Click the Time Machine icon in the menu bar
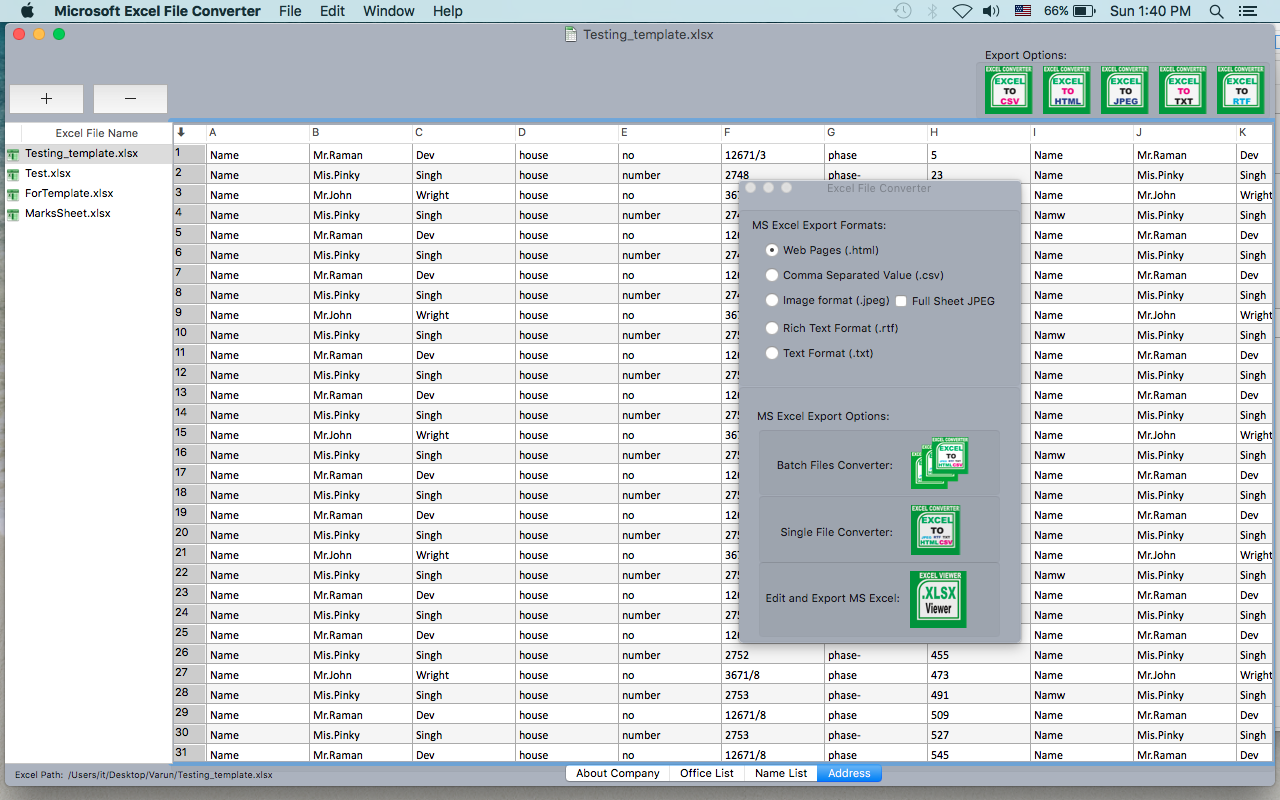 [x=902, y=11]
